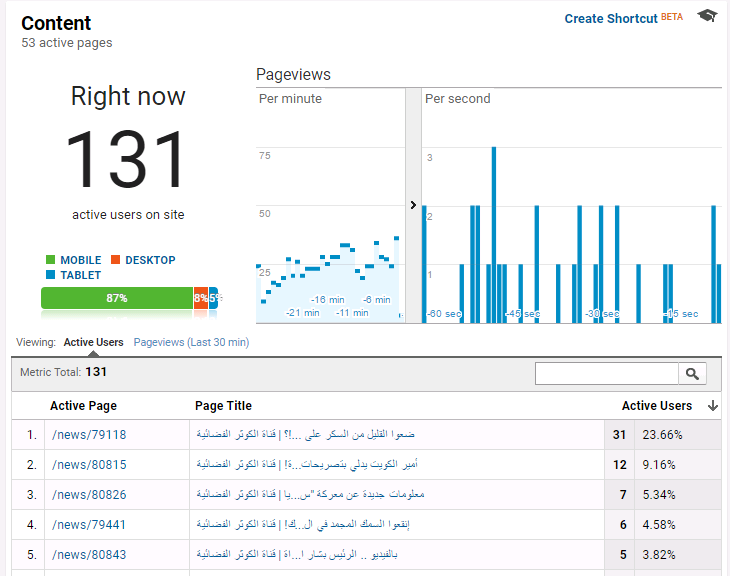
Task: Switch to Pageviews (Last 30 min) tab
Action: (x=191, y=342)
